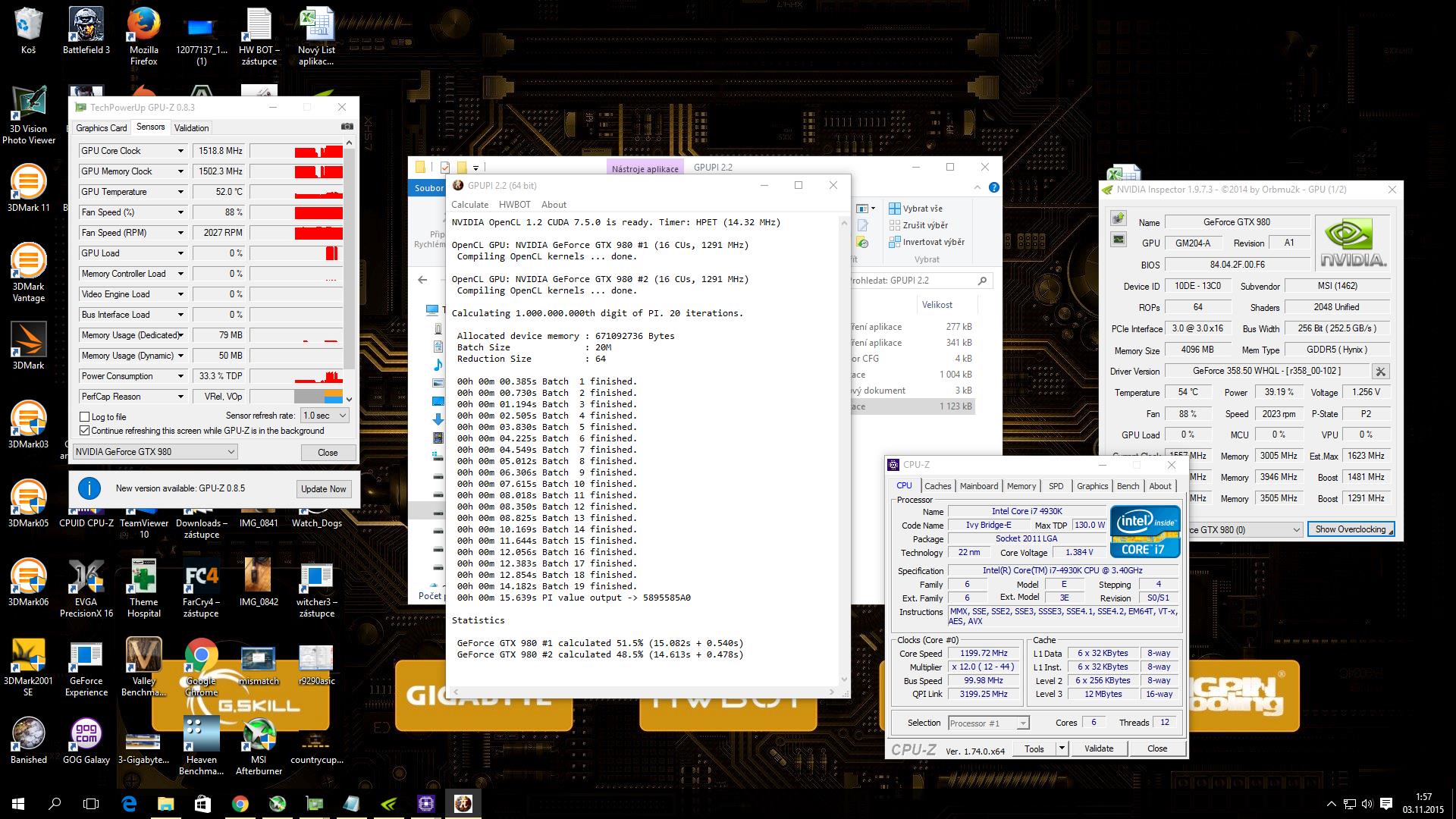Click Invertovat výběr in Explorer ribbon

point(927,242)
